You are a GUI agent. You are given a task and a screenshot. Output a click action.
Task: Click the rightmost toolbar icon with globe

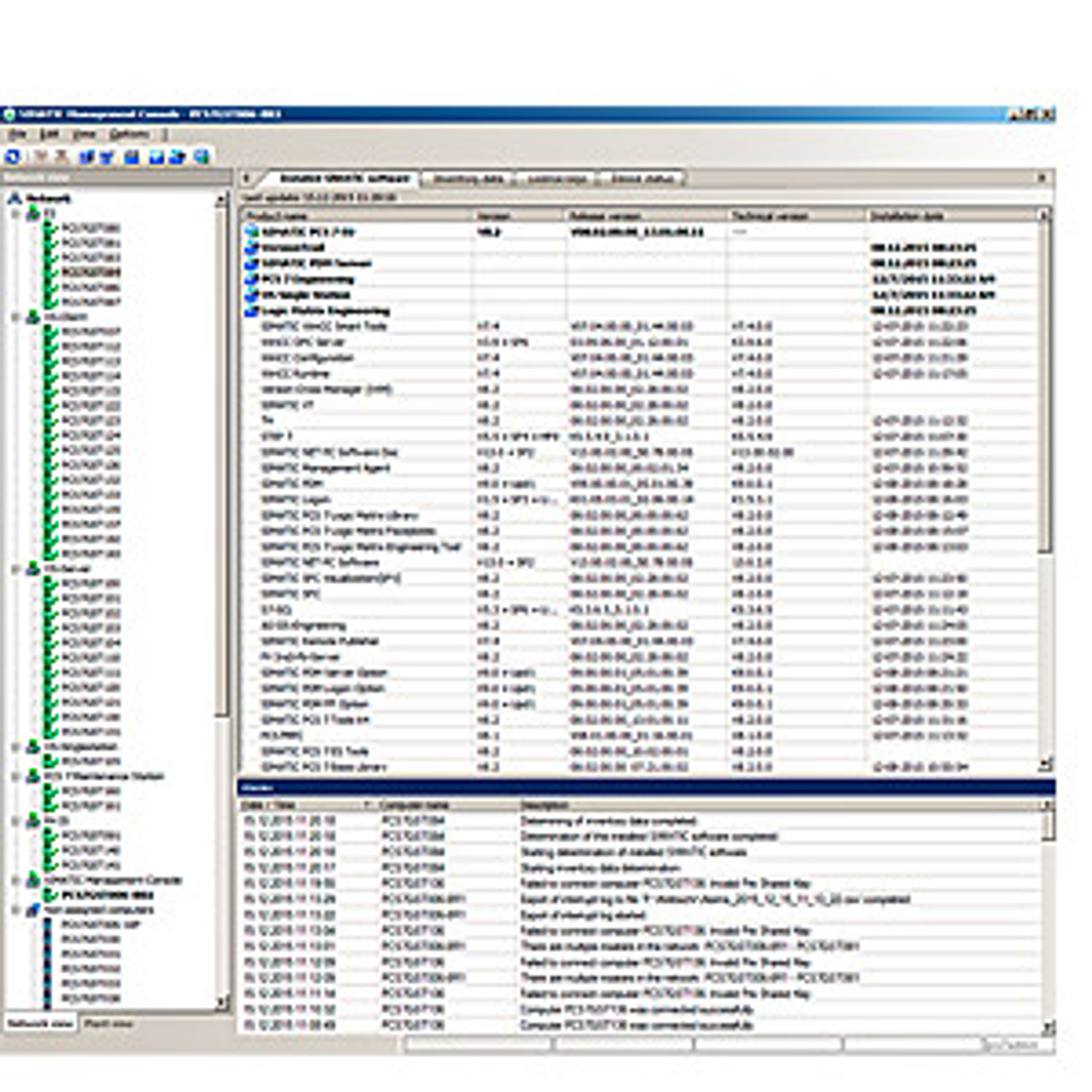[x=201, y=157]
